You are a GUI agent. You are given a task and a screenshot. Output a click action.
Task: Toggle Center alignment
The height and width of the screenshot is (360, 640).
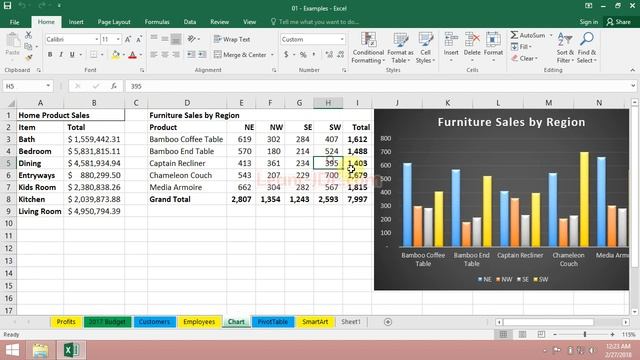pyautogui.click(x=165, y=54)
